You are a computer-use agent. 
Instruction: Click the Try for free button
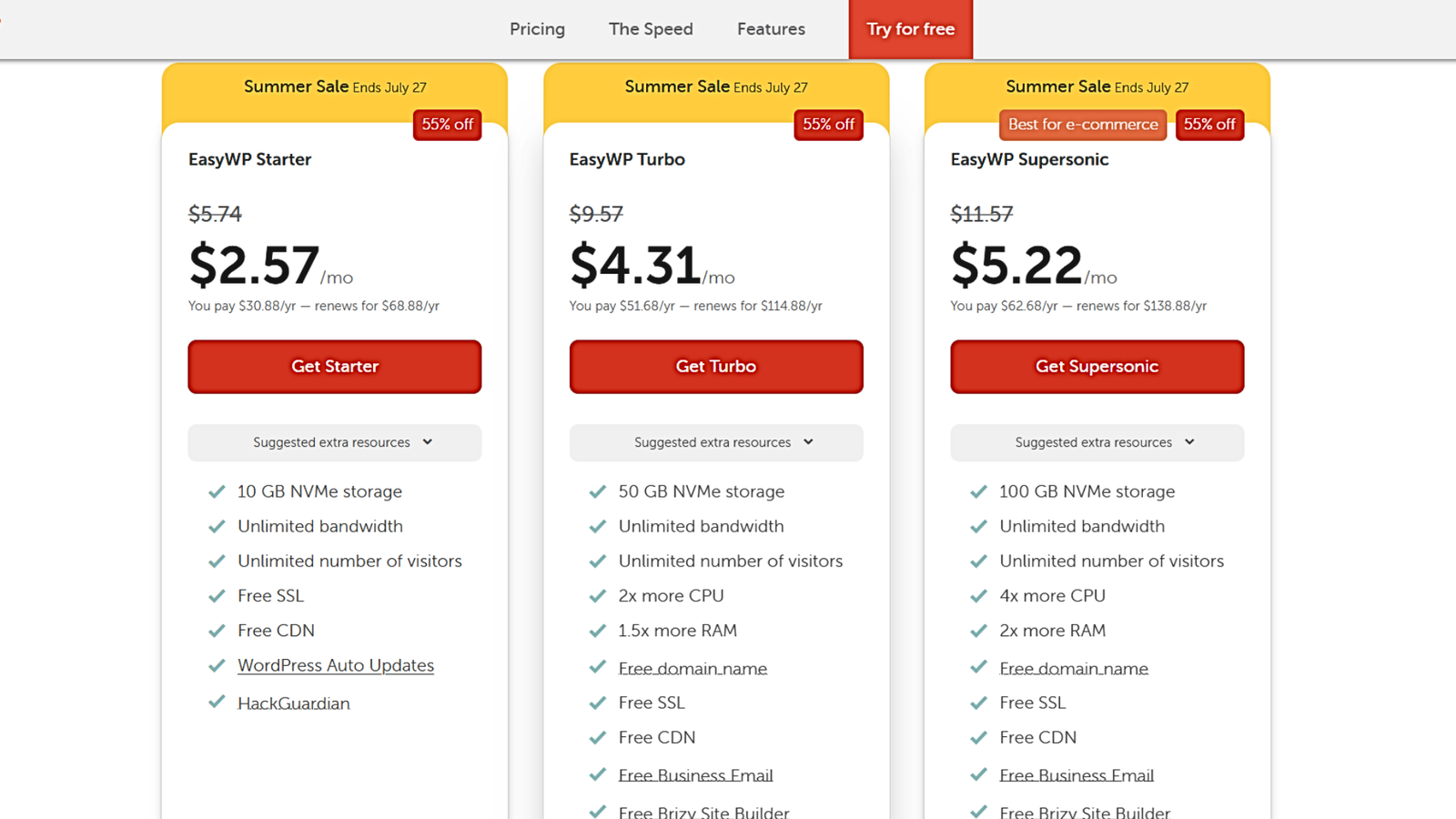tap(911, 29)
